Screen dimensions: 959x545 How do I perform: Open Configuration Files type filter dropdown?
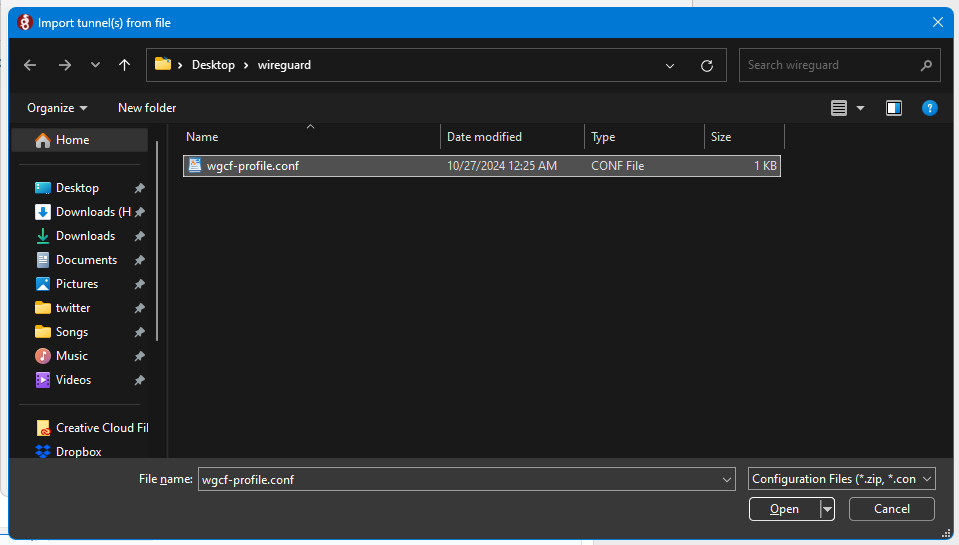[x=842, y=479]
